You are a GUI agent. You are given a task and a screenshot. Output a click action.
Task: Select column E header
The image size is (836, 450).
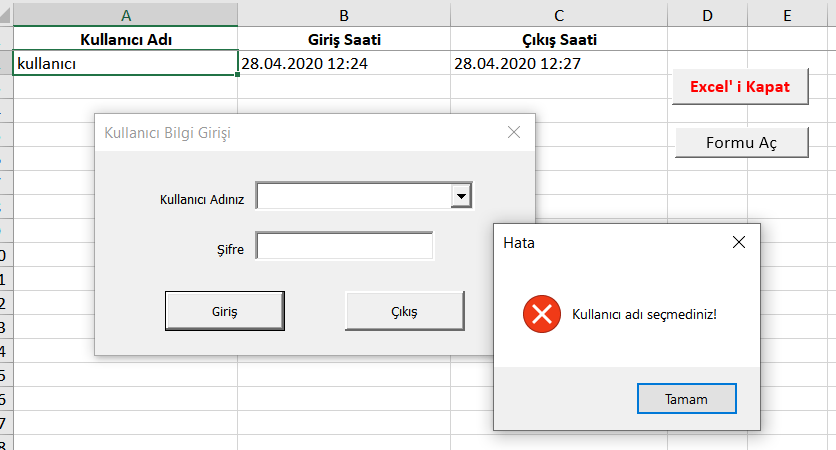788,14
